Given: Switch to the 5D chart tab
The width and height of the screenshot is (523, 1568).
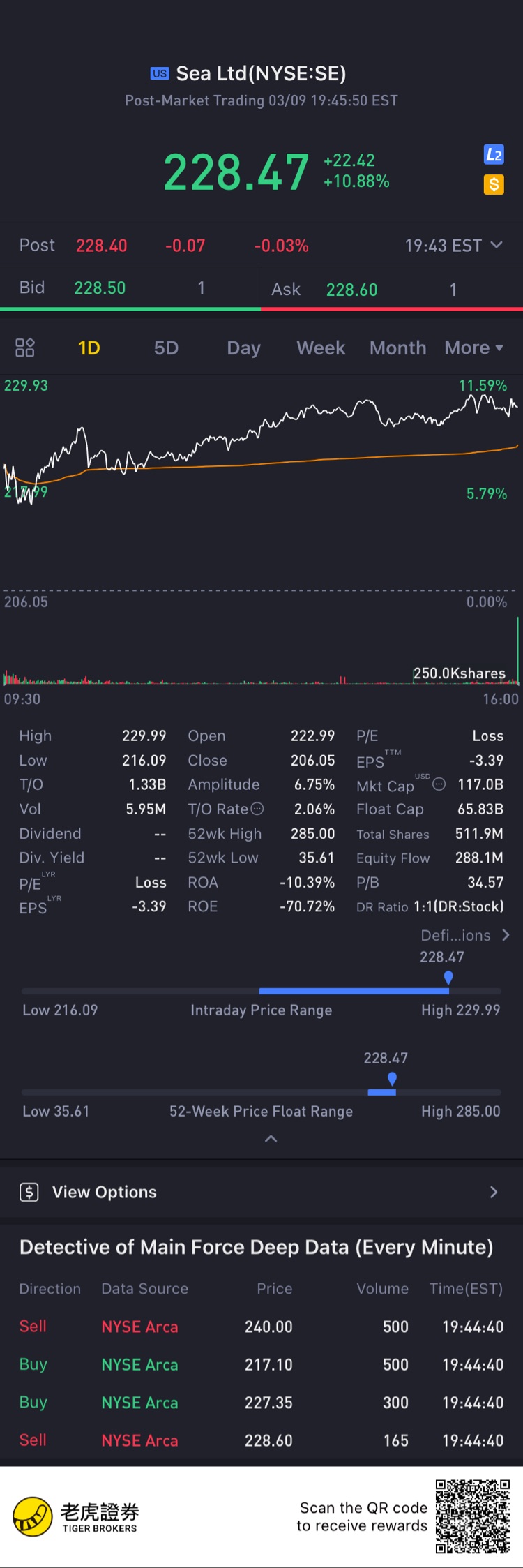Looking at the screenshot, I should [166, 348].
